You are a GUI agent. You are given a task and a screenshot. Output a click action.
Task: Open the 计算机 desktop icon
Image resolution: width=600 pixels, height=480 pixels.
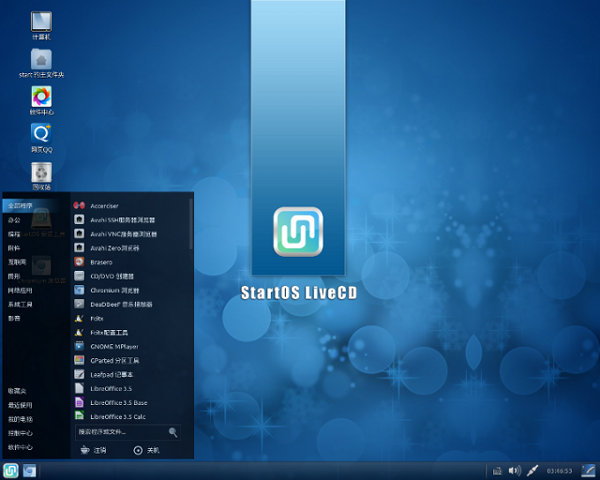pyautogui.click(x=41, y=21)
